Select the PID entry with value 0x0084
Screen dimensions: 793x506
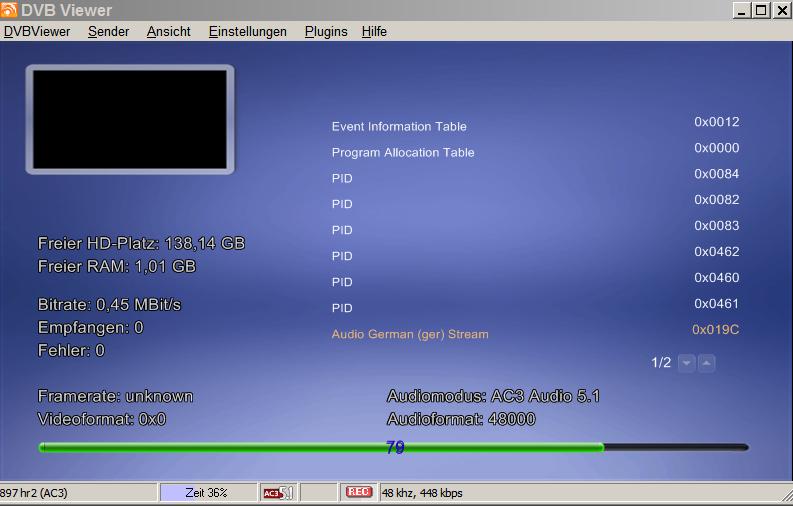pos(342,179)
